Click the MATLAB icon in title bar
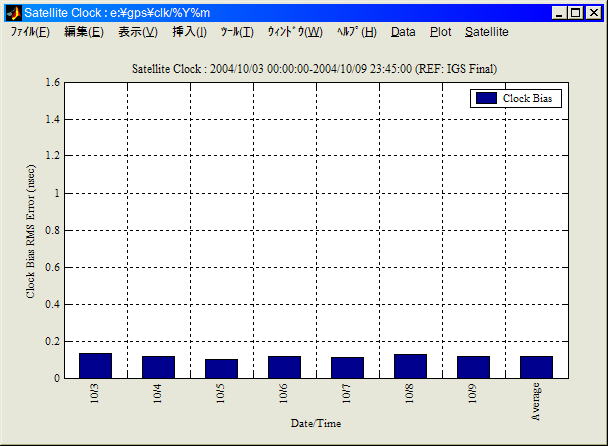This screenshot has height=446, width=608. (x=13, y=13)
